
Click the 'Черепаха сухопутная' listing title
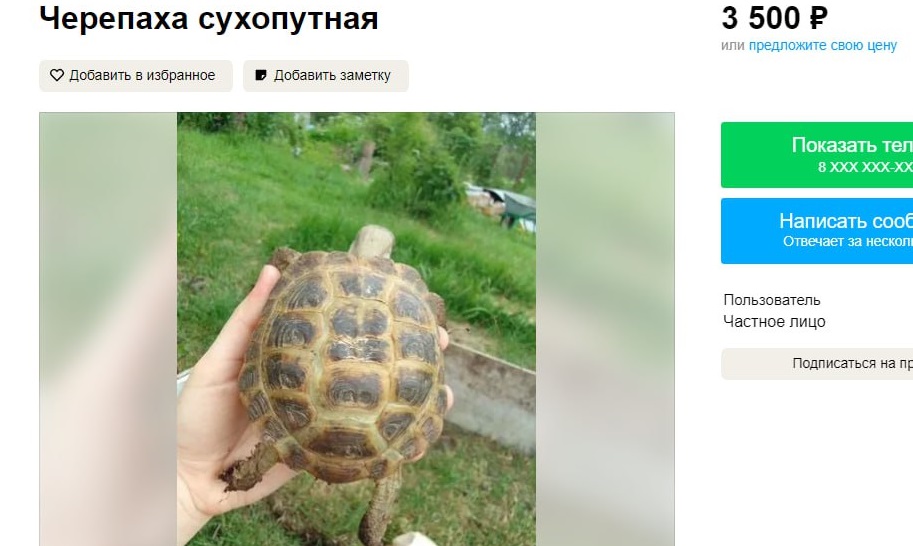[209, 19]
